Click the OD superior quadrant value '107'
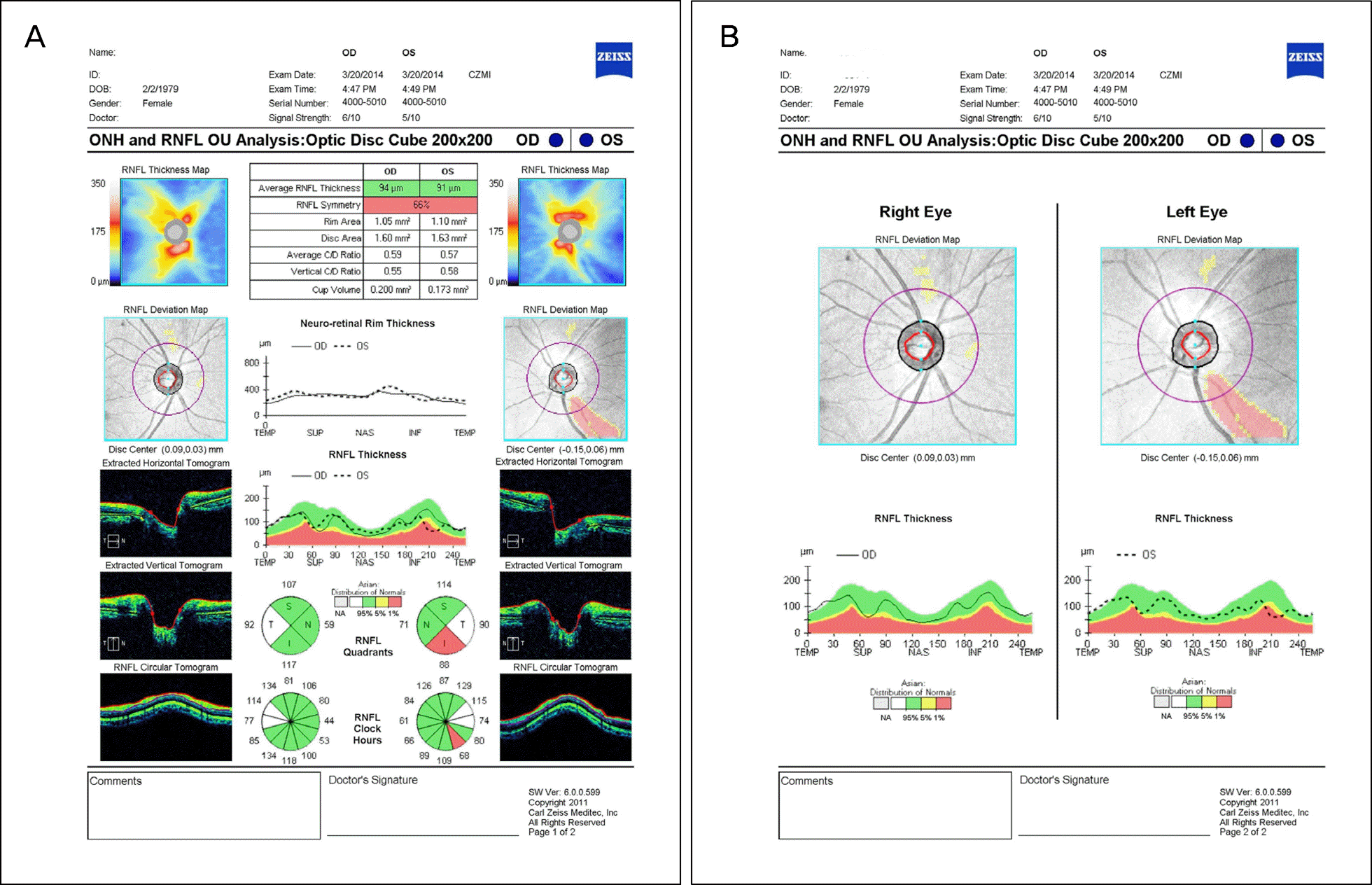Screen dimensions: 1372x885 [289, 585]
